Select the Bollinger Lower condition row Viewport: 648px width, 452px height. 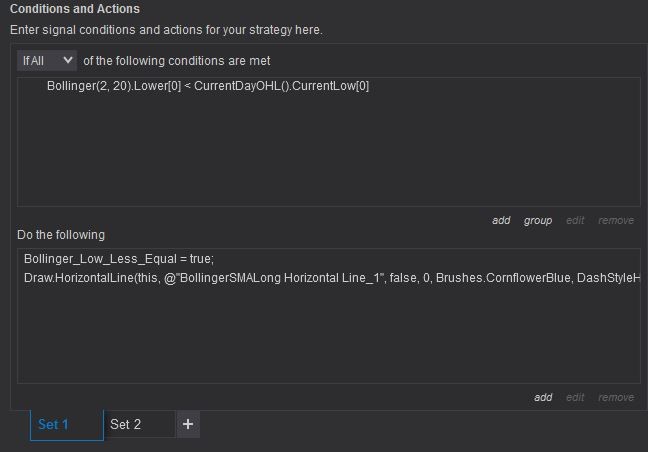point(208,86)
